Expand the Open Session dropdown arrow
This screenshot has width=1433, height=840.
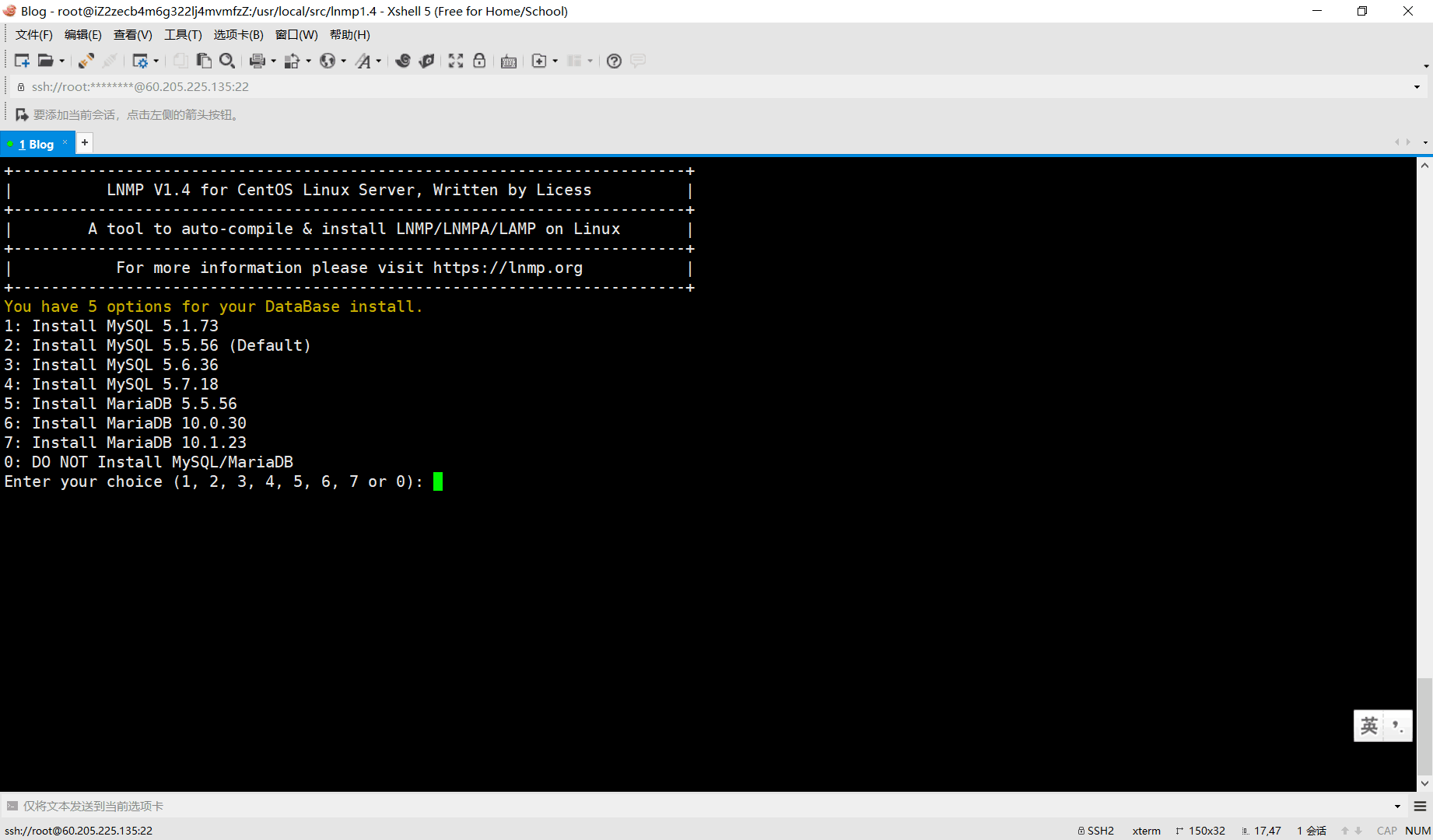click(62, 61)
